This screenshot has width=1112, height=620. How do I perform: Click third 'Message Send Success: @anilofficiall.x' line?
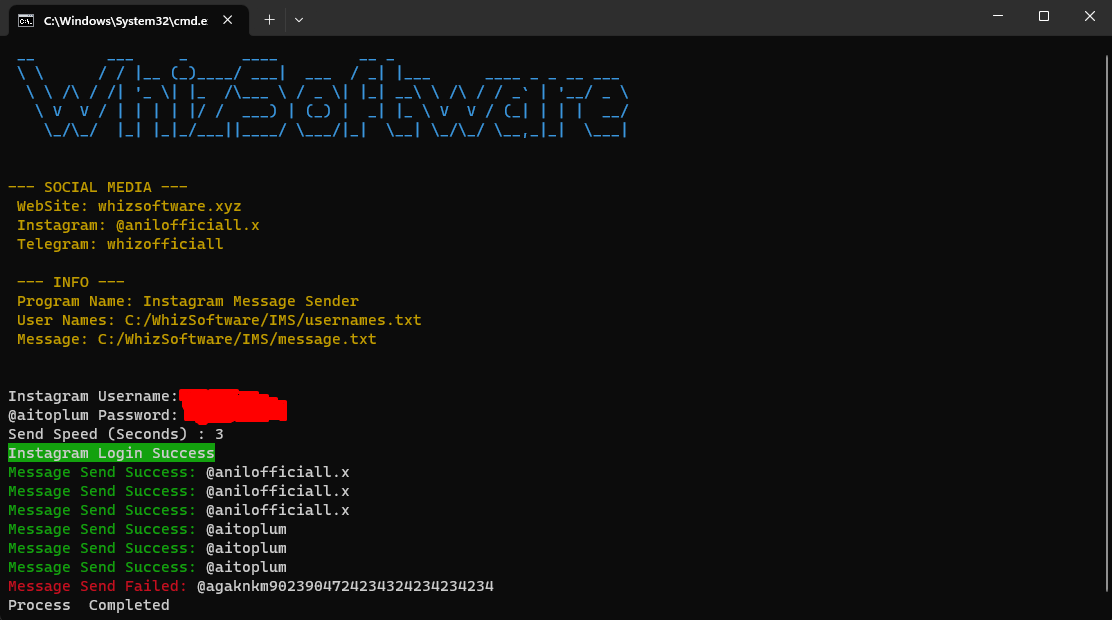tap(179, 511)
